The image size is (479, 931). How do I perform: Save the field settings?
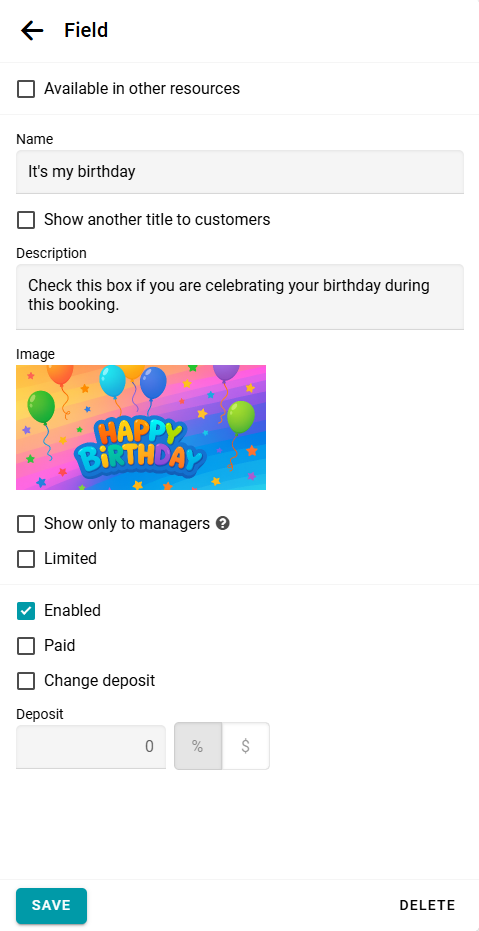[52, 905]
